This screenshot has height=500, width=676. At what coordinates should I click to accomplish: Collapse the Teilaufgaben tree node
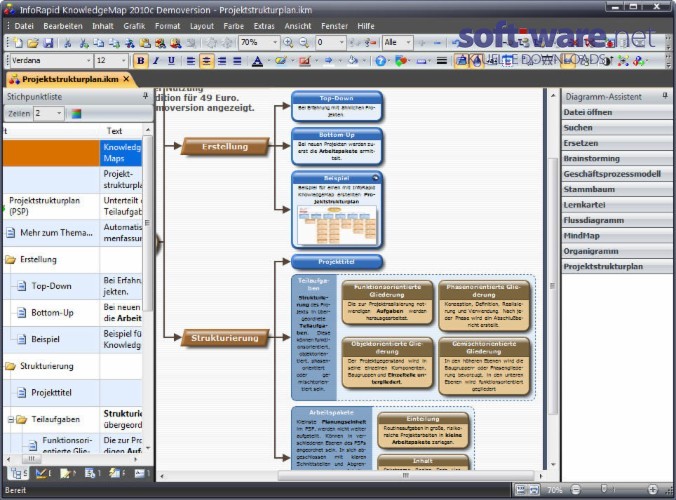coord(11,419)
